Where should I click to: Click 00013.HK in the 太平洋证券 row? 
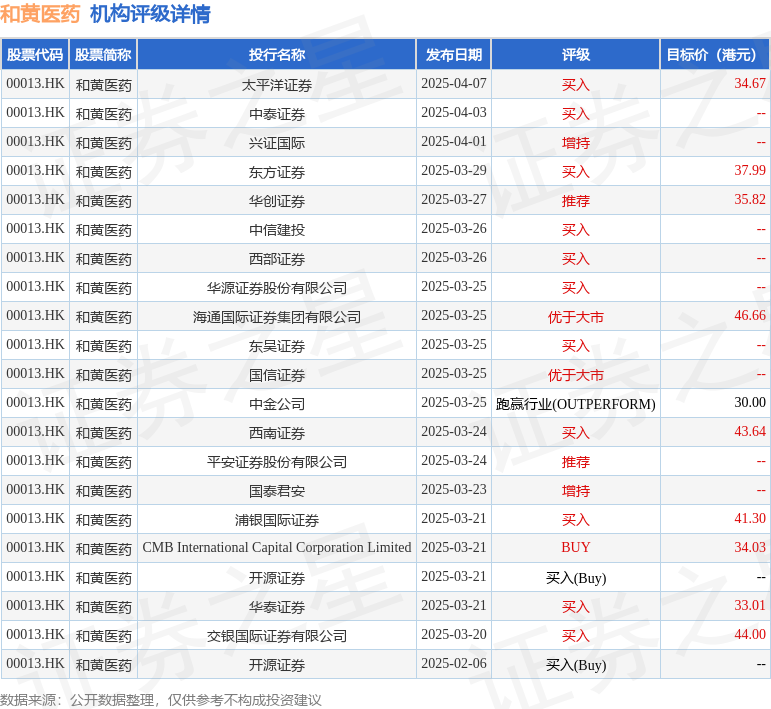pos(35,84)
